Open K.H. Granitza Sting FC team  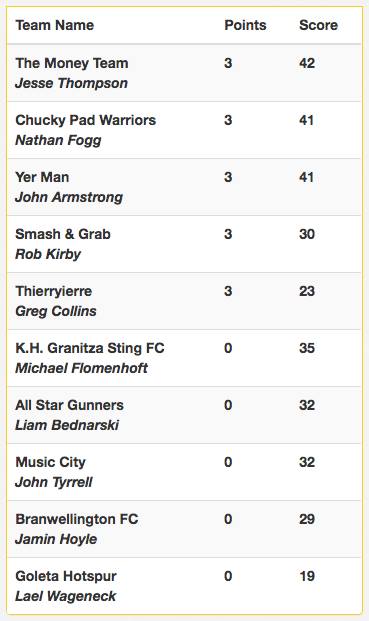(x=90, y=348)
